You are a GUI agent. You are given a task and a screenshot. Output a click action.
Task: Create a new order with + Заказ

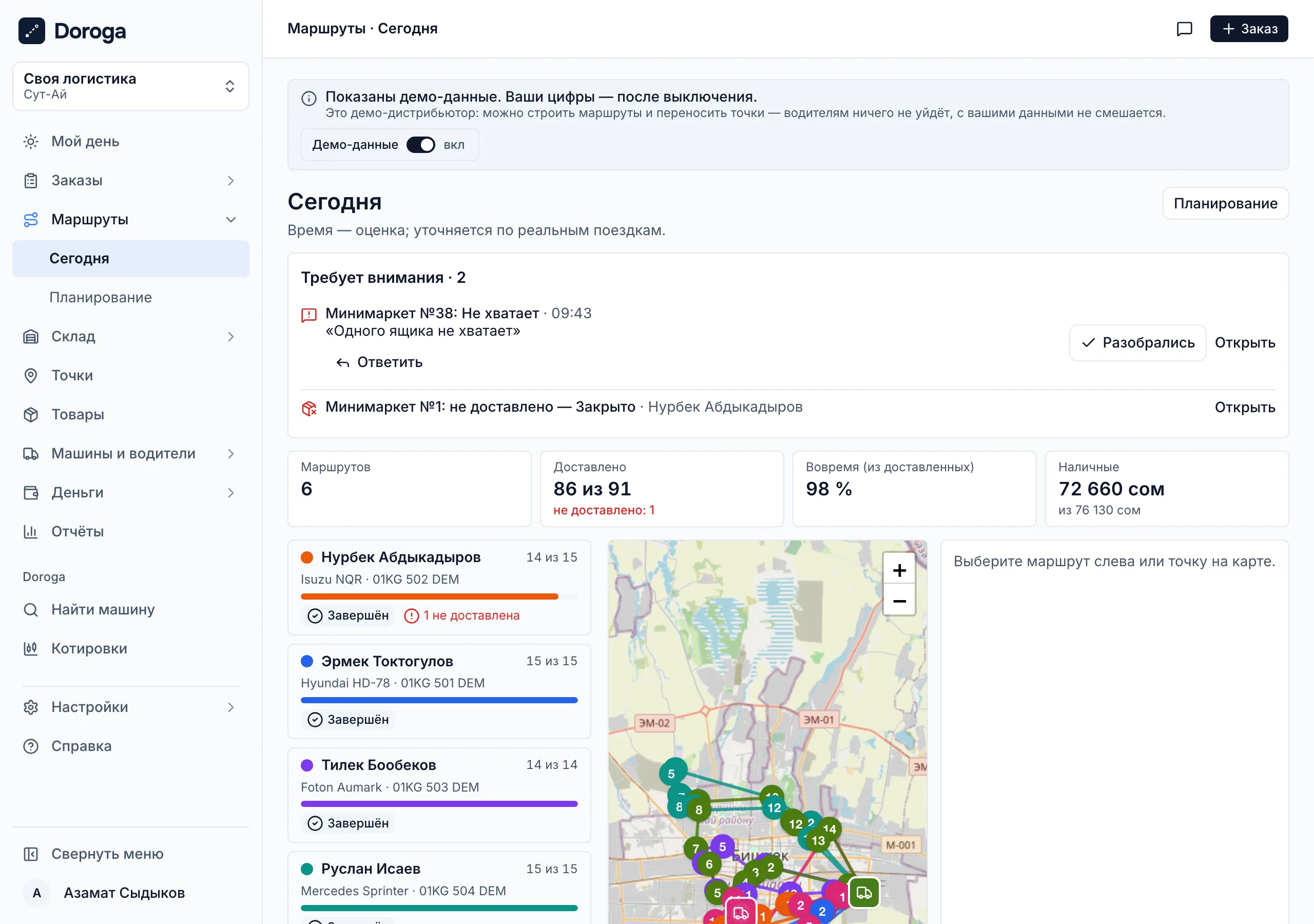(1249, 29)
